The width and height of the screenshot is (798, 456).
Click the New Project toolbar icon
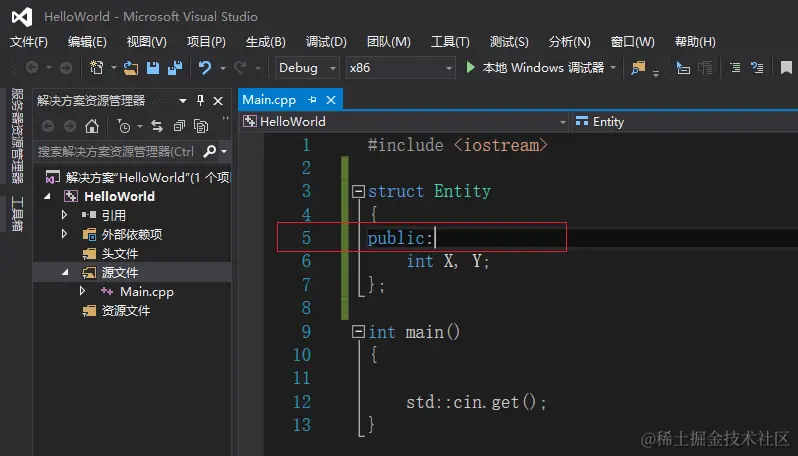97,67
